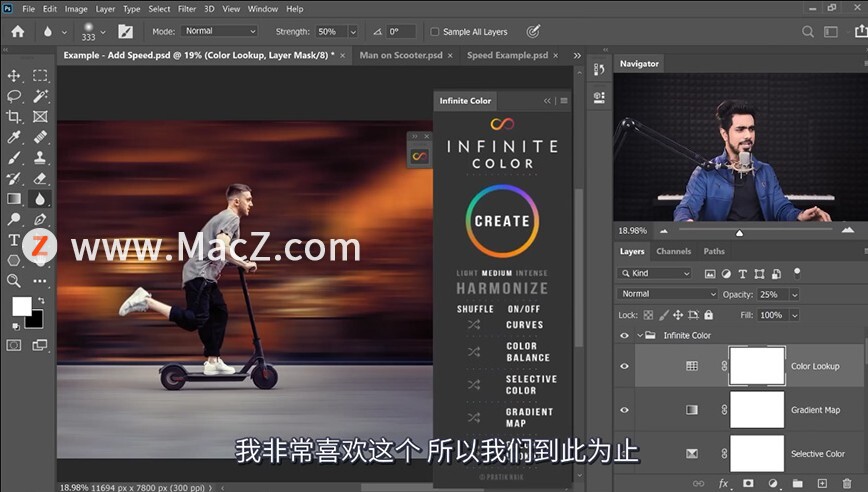Screen dimensions: 868x492
Task: Select the Dodge tool
Action: 14,219
